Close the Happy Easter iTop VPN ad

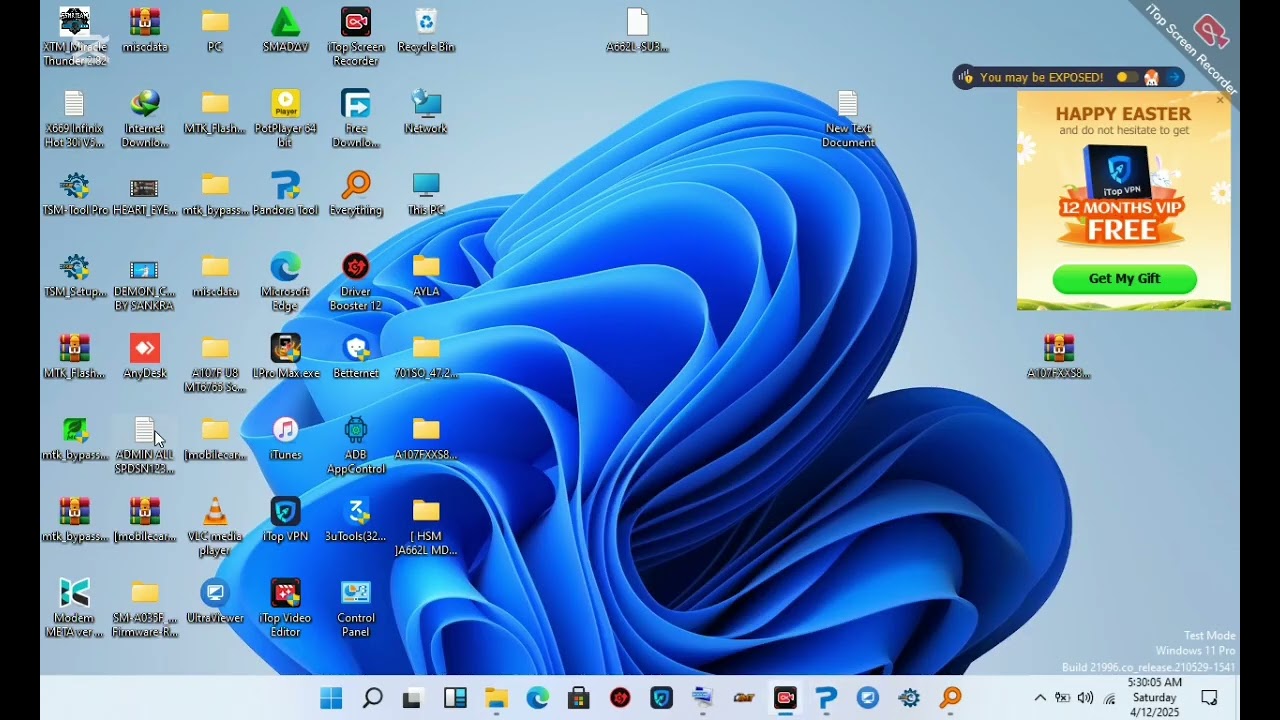pos(1220,100)
